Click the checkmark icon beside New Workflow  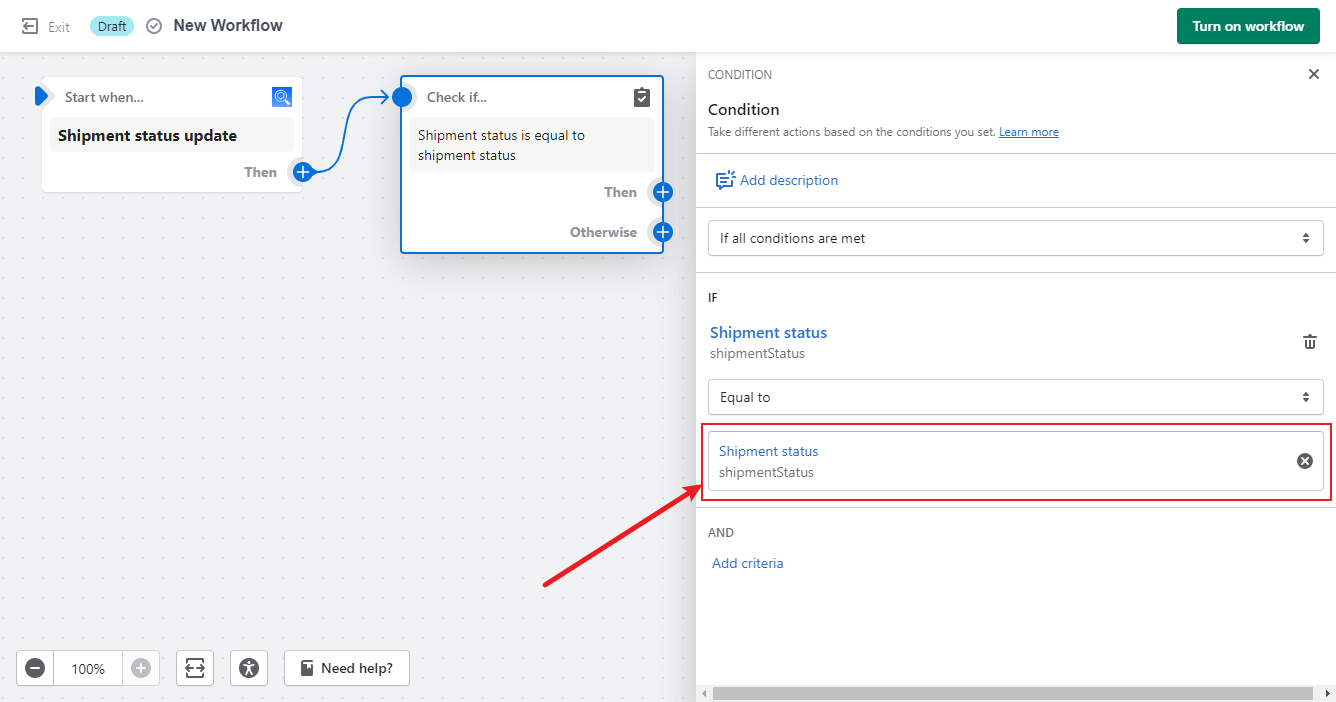pos(154,26)
